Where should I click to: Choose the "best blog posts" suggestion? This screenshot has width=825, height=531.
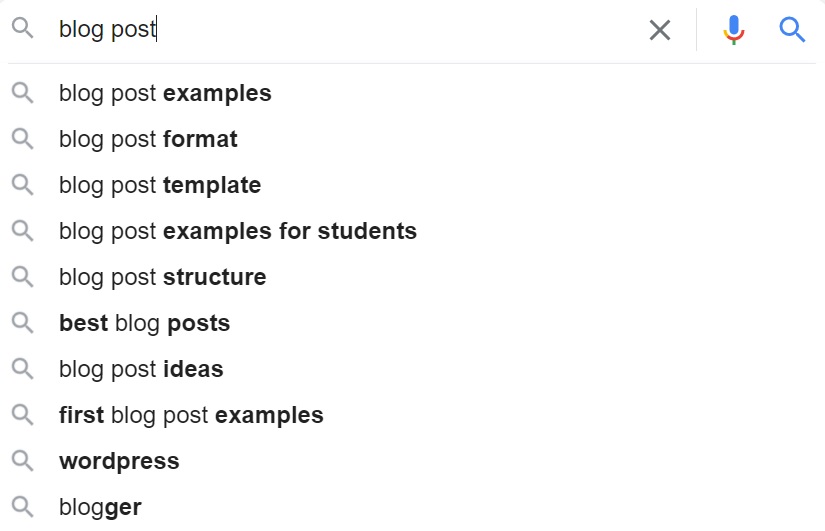pos(144,323)
